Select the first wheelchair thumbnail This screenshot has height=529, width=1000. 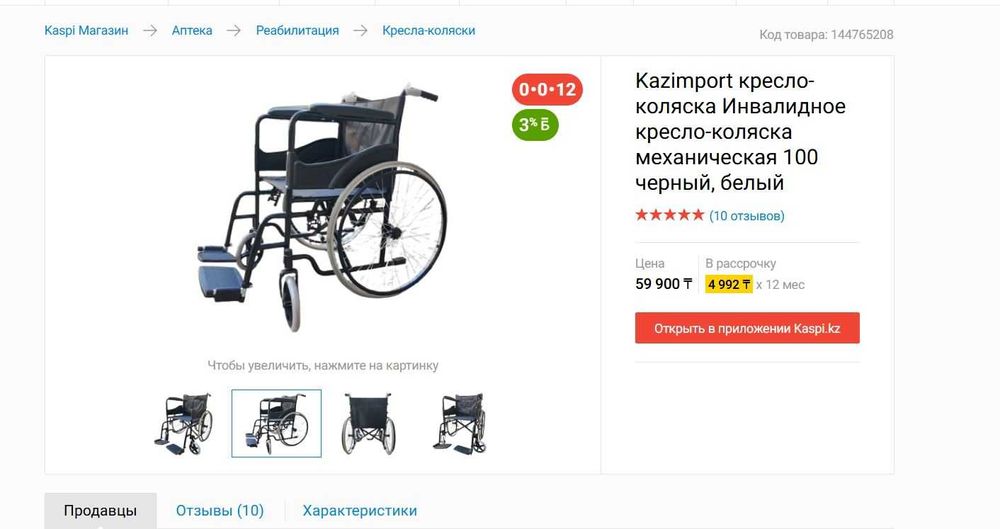[184, 424]
